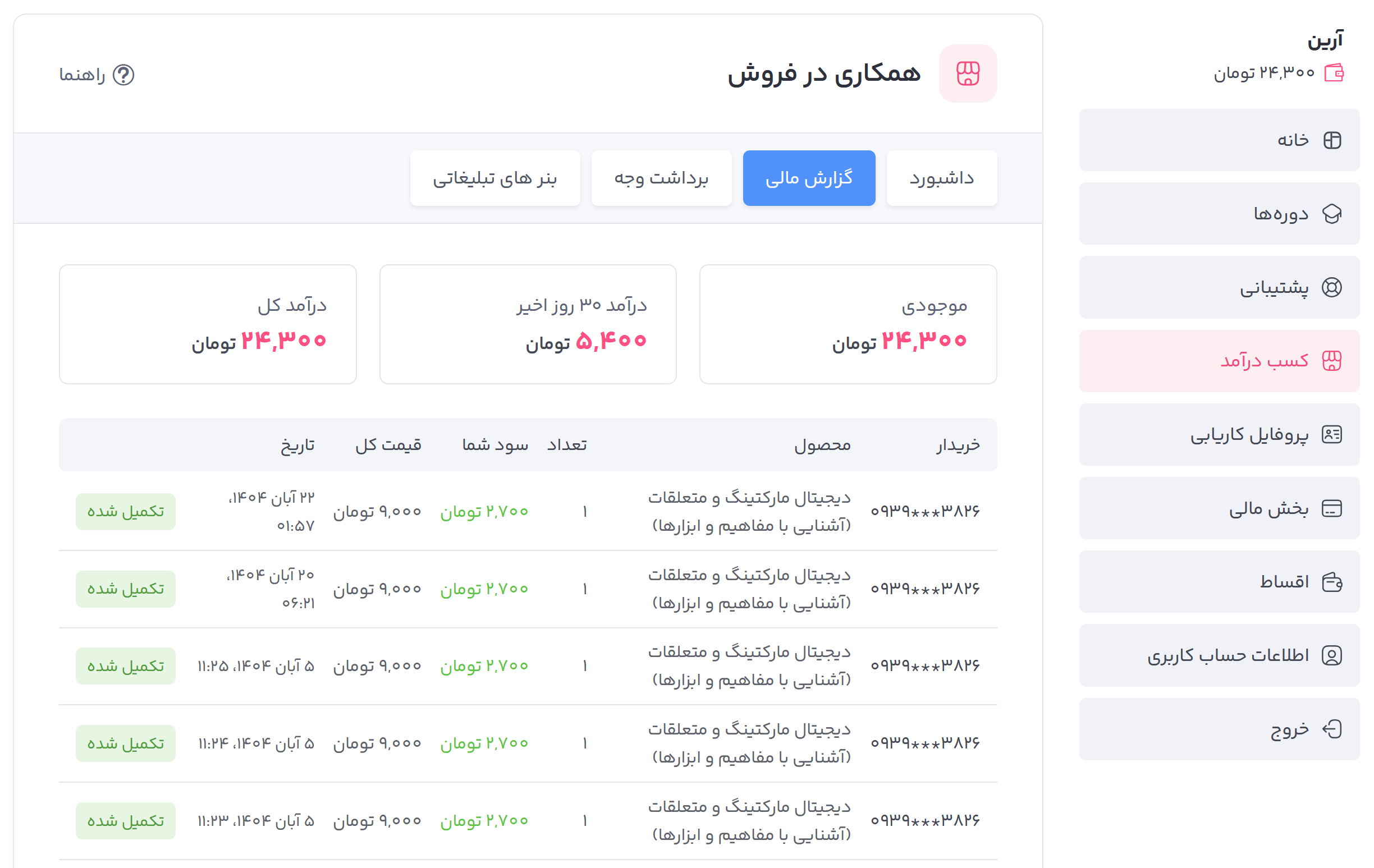1374x868 pixels.
Task: Click the credit card icon for بخش مالی
Action: 1332,508
